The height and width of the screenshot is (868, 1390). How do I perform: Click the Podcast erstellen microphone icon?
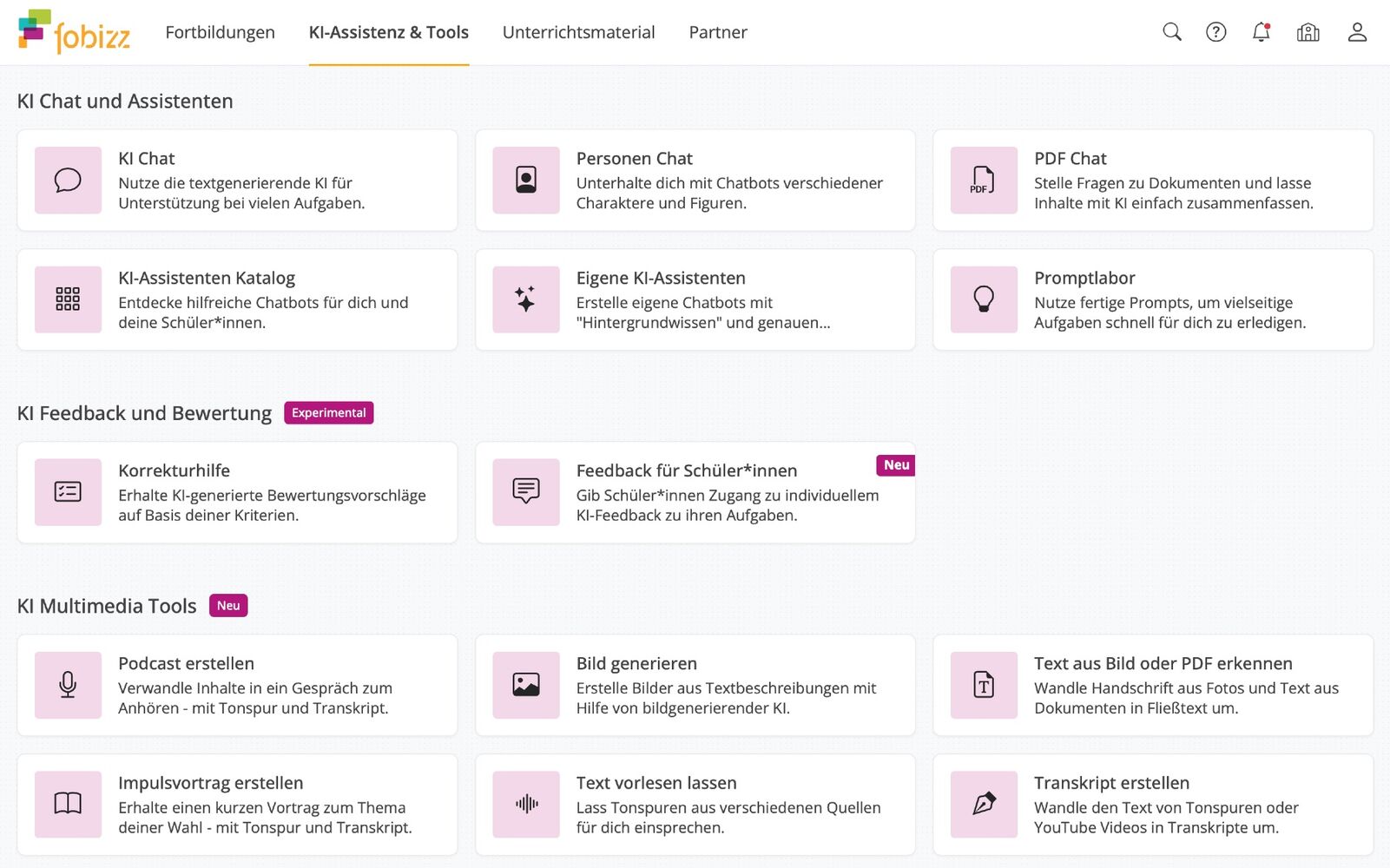click(68, 685)
